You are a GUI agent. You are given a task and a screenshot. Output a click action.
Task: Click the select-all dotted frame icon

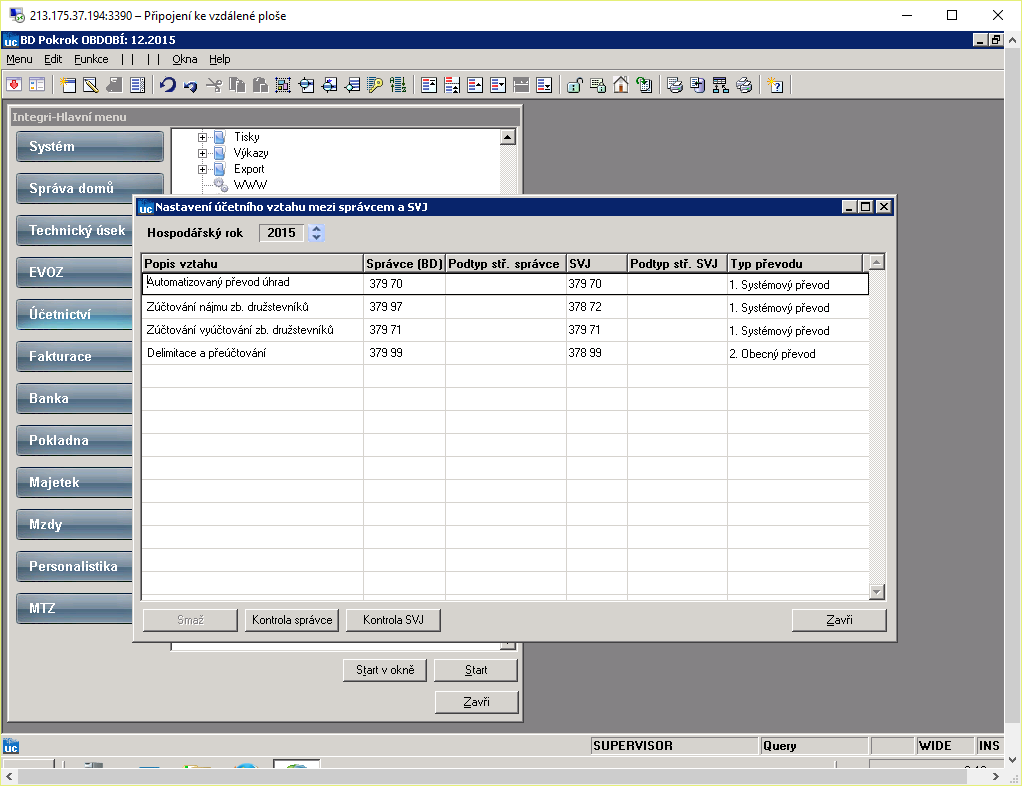pos(283,85)
